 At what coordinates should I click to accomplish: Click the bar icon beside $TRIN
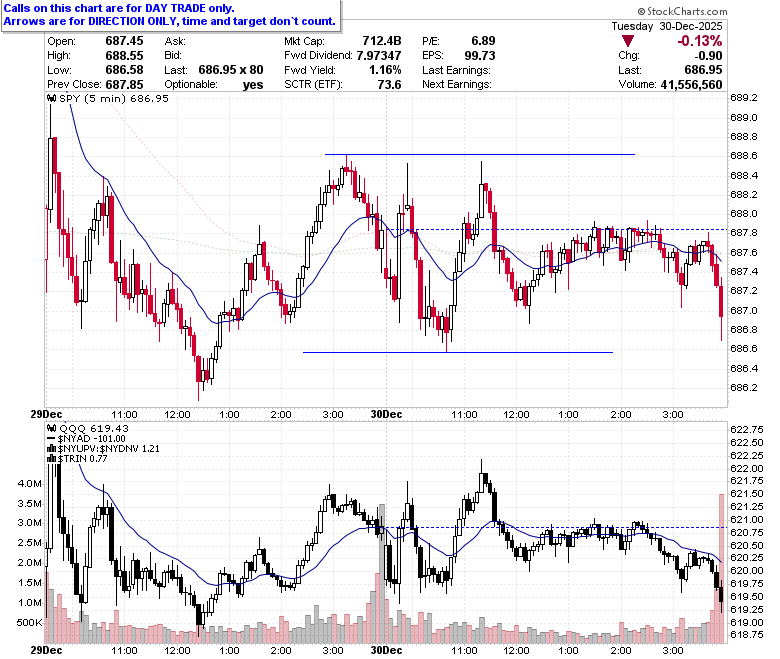click(x=51, y=459)
